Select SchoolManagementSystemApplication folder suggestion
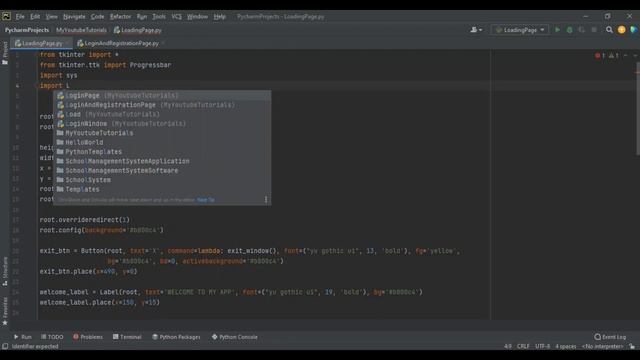The width and height of the screenshot is (640, 360). pyautogui.click(x=162, y=161)
